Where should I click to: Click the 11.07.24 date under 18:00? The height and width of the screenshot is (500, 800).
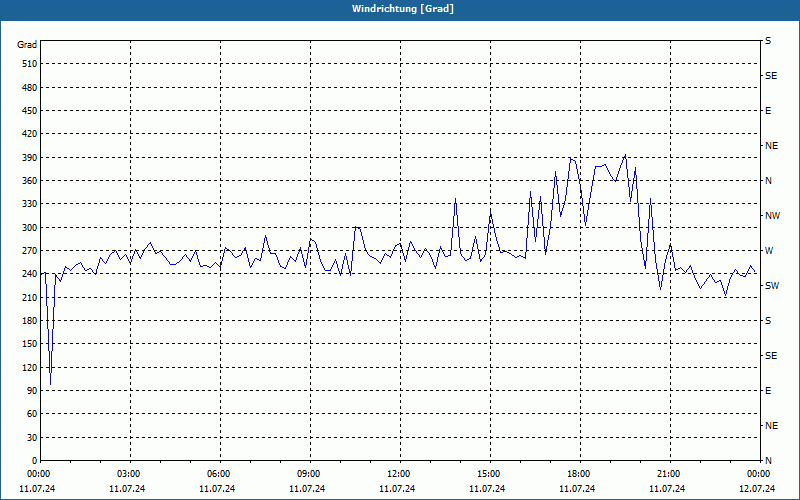point(577,489)
